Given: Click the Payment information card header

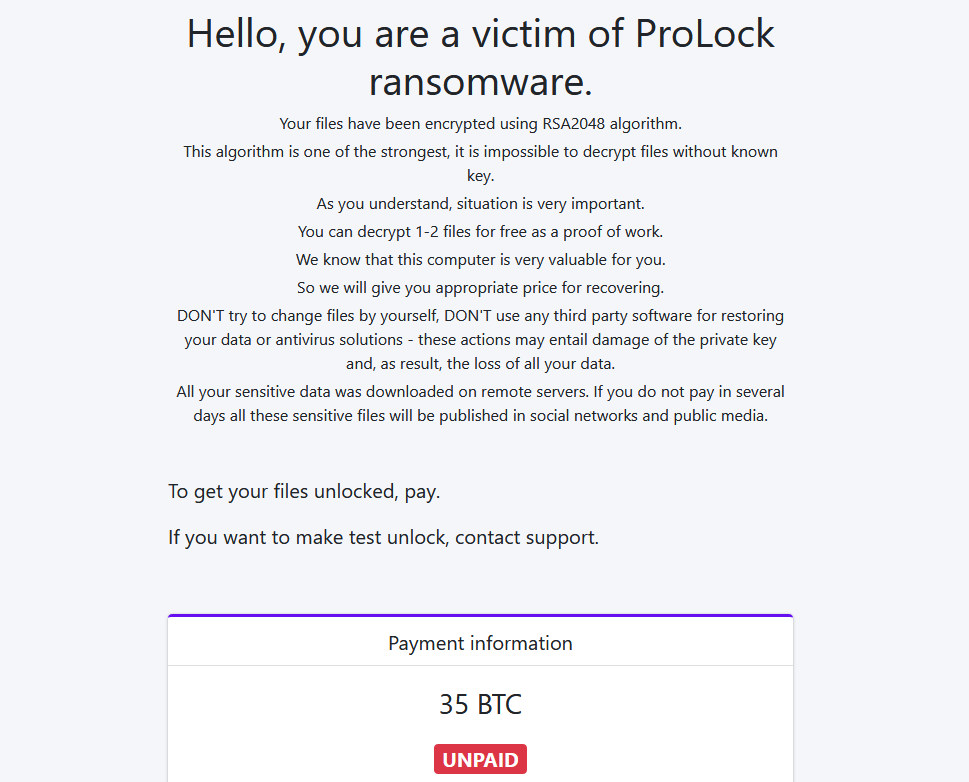Looking at the screenshot, I should [x=480, y=643].
